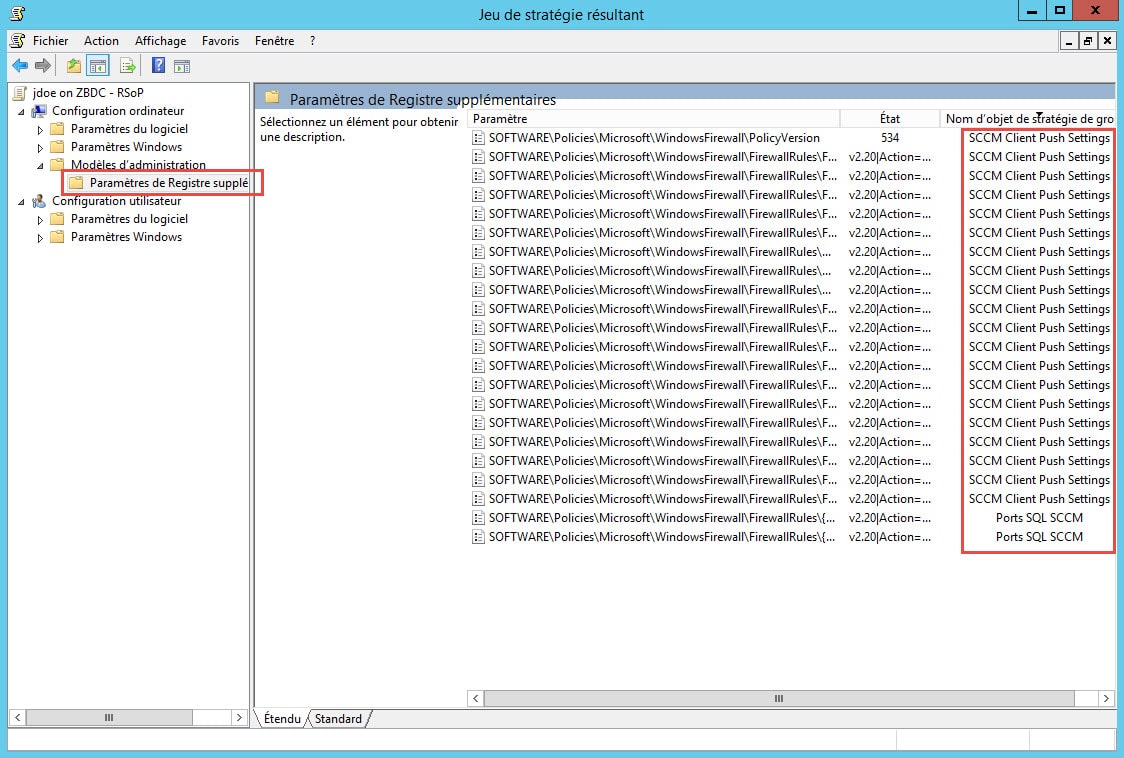Expand Paramètres du logiciel under Configuration utilisateur
Image resolution: width=1124 pixels, height=758 pixels.
(40, 220)
